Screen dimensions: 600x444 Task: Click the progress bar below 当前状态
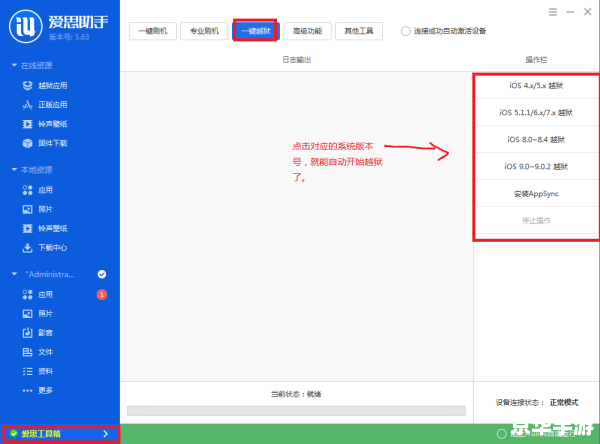click(296, 411)
